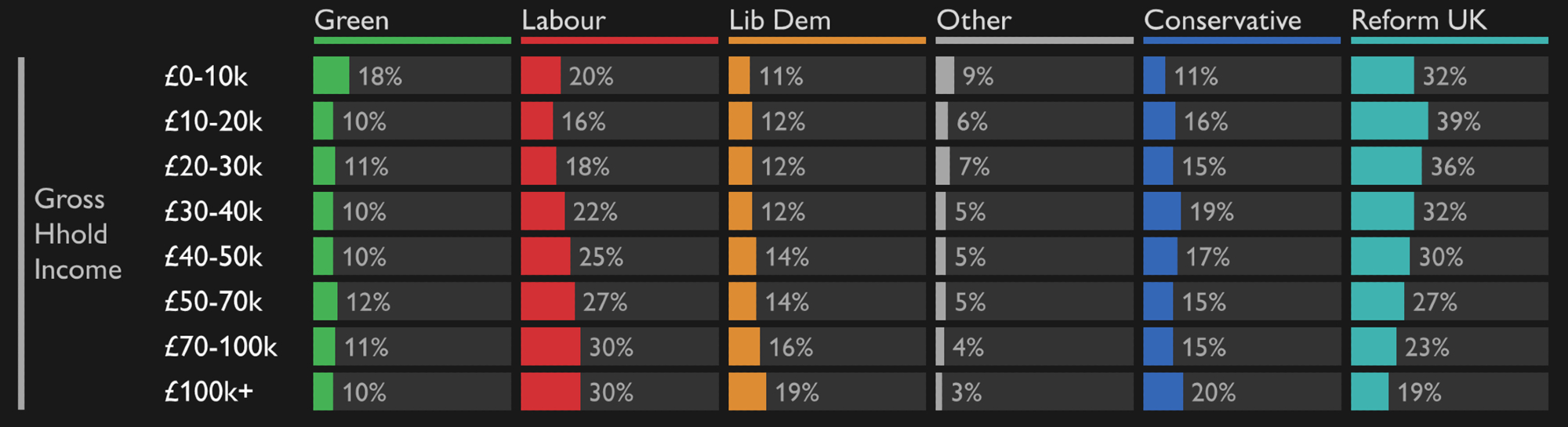Select the Other column header
The image size is (1568, 427).
[x=974, y=20]
